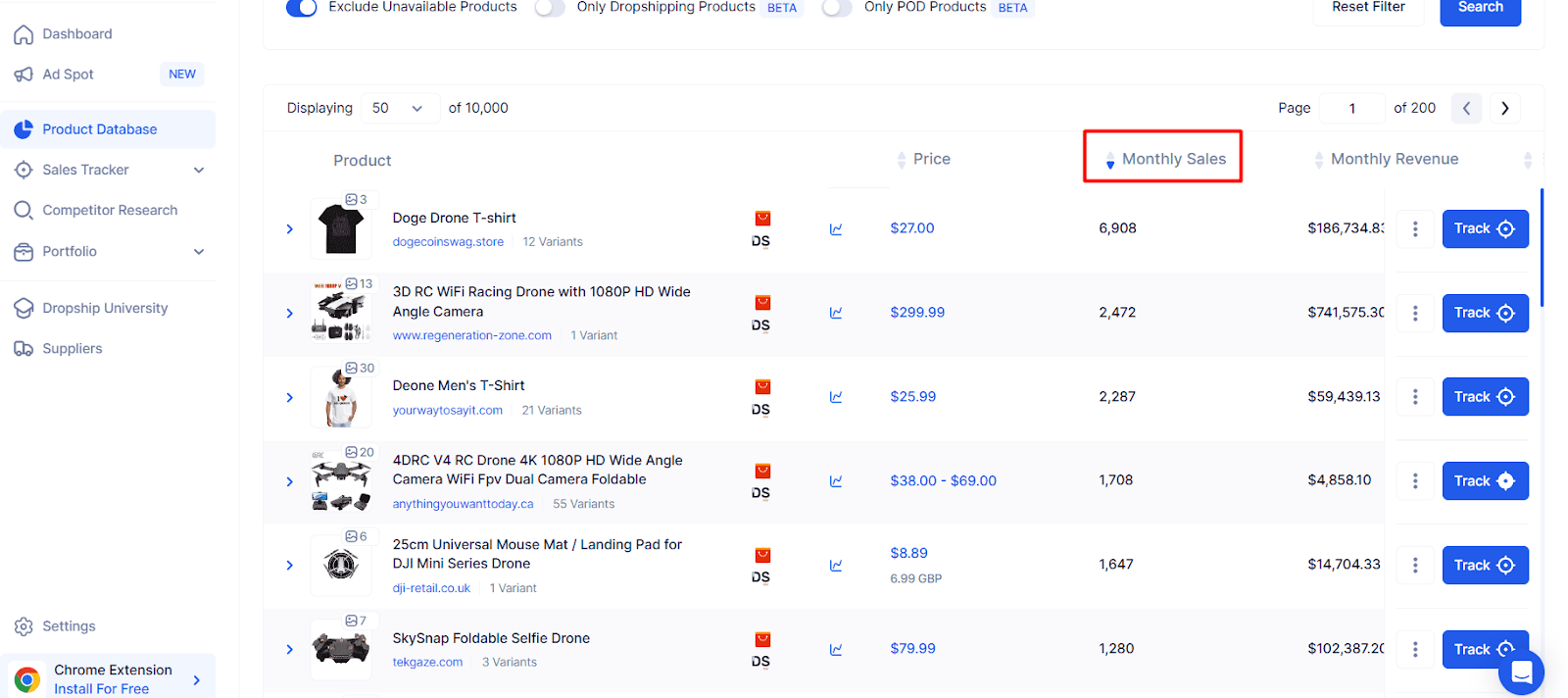The height and width of the screenshot is (698, 1568).
Task: Open more options for SkySnap Selfie Drone
Action: point(1415,649)
